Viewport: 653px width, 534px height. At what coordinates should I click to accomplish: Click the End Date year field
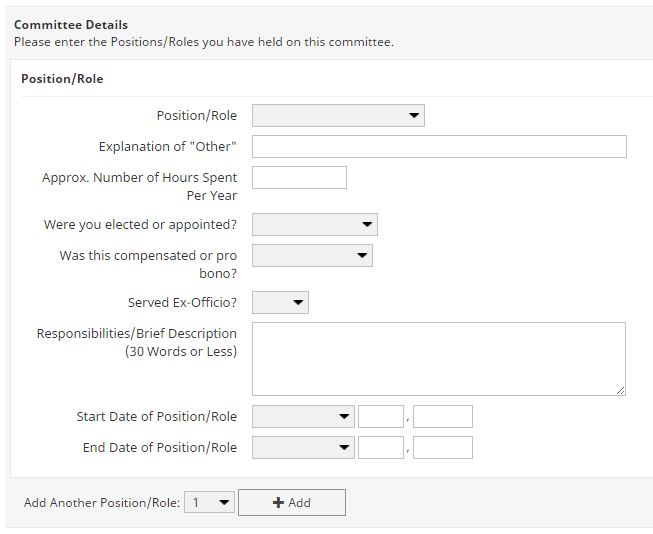(442, 448)
